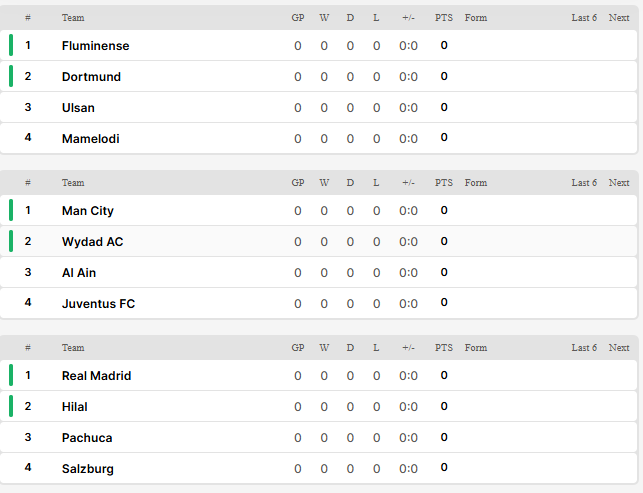Click the green qualification marker beside Real Madrid
643x493 pixels.
[11, 375]
